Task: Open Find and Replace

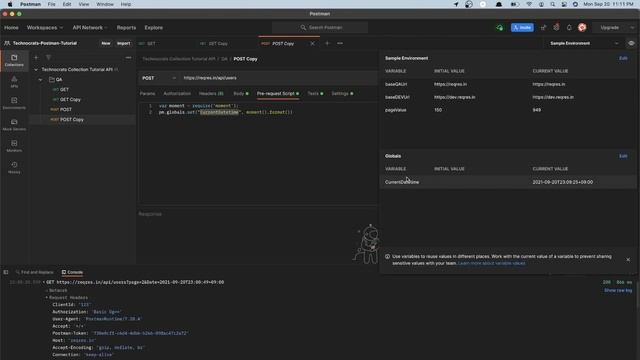Action: [x=35, y=272]
